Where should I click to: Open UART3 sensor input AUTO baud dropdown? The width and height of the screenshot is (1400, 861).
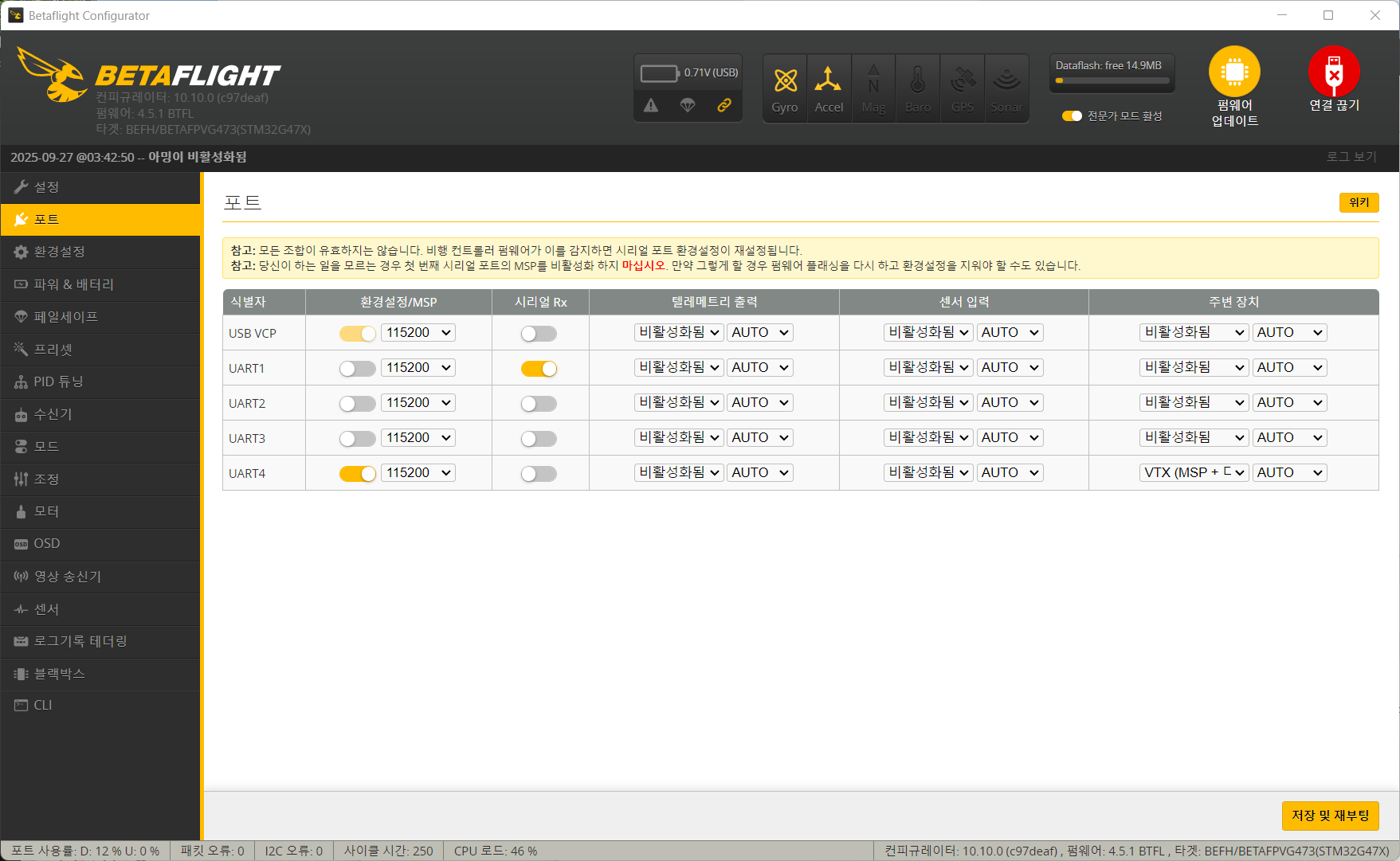coord(1010,437)
